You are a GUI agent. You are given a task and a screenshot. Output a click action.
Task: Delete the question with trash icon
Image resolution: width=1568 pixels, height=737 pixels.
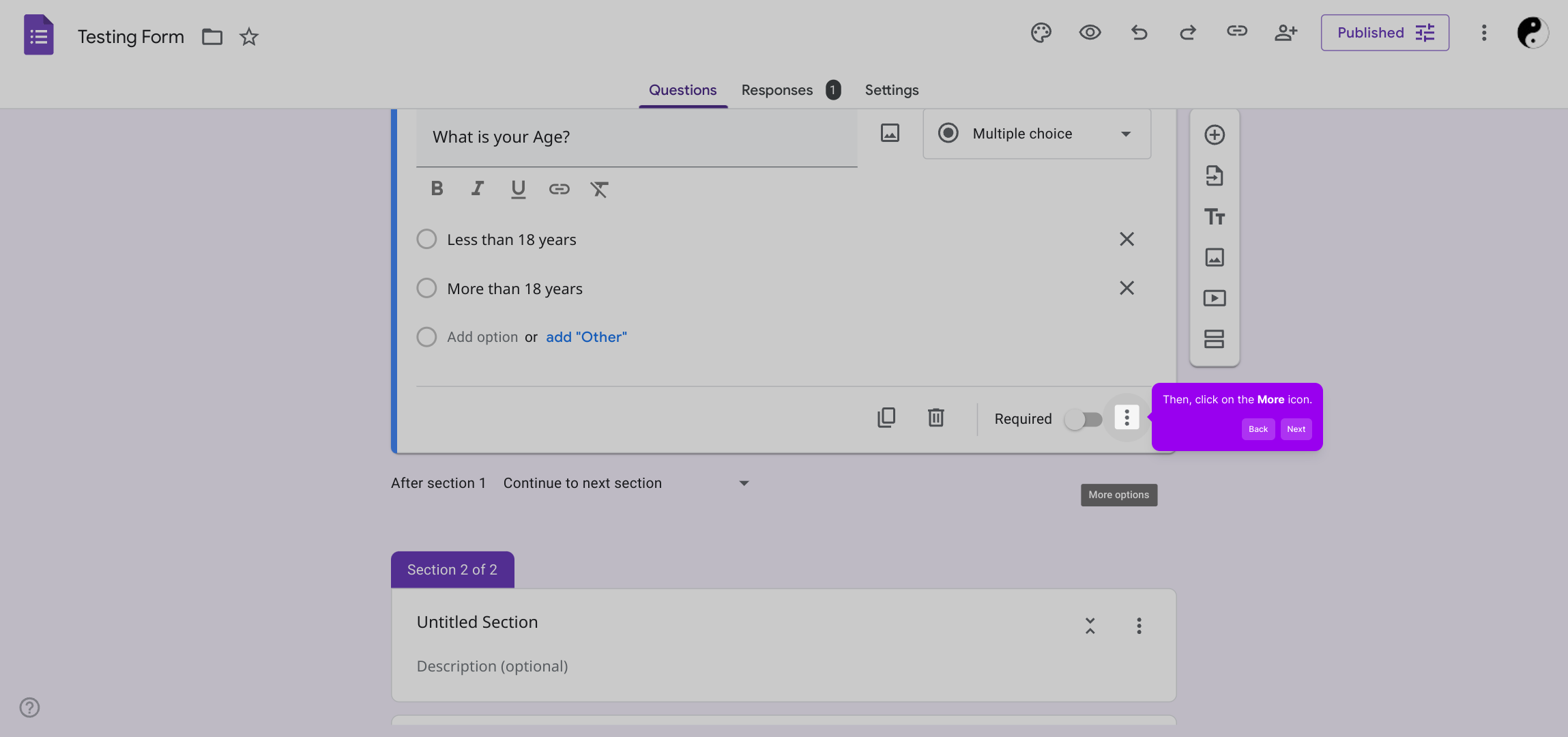pyautogui.click(x=935, y=418)
